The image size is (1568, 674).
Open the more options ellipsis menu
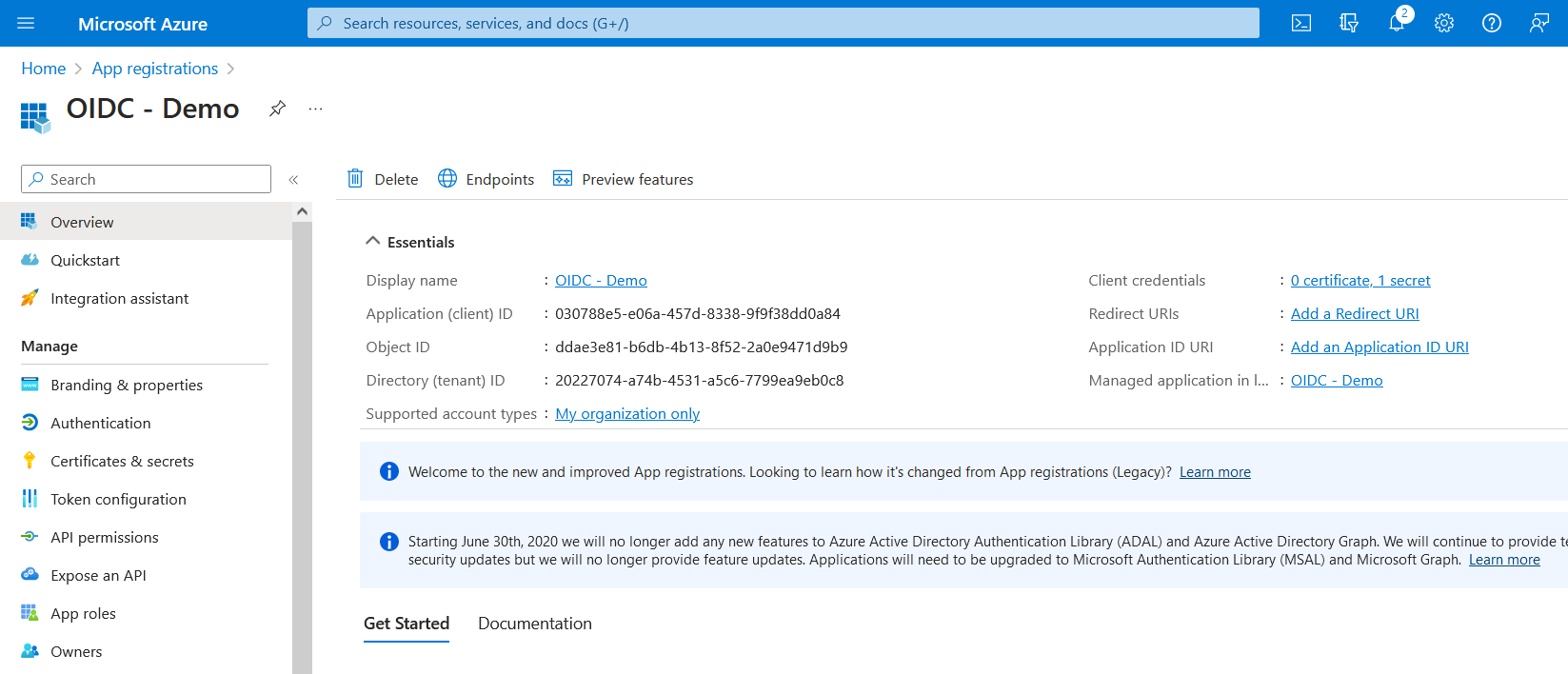pyautogui.click(x=315, y=109)
